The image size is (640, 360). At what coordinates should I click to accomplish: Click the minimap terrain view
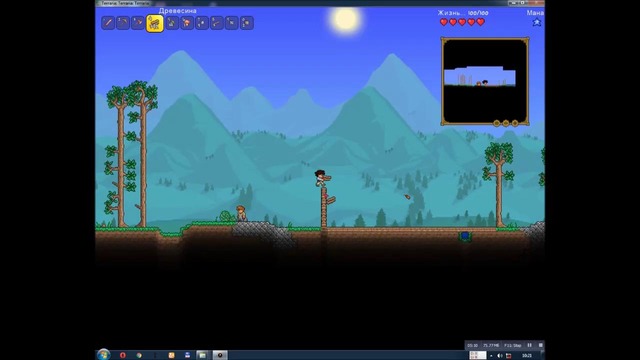tap(484, 81)
